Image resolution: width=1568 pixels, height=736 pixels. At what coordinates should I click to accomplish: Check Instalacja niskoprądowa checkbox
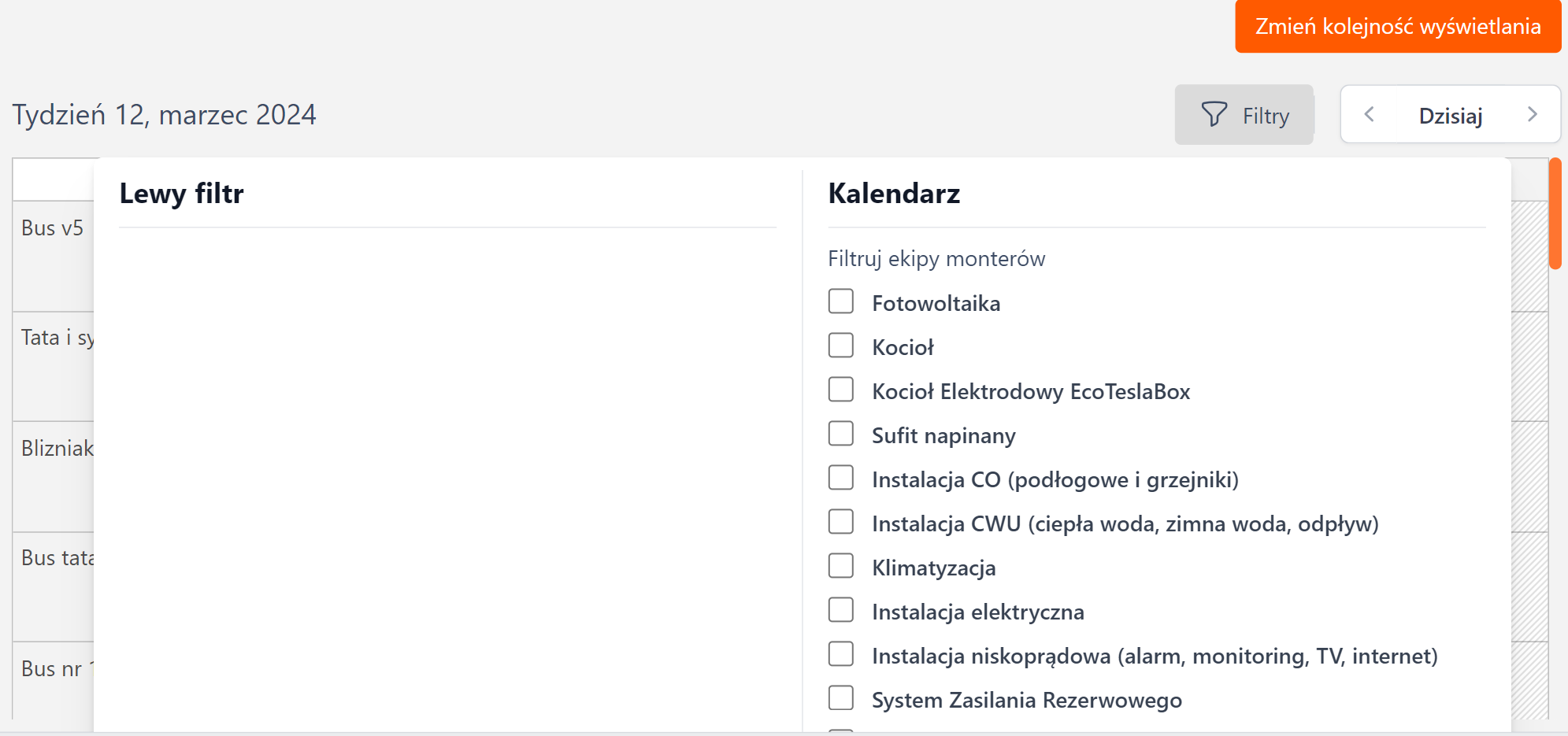pyautogui.click(x=841, y=654)
